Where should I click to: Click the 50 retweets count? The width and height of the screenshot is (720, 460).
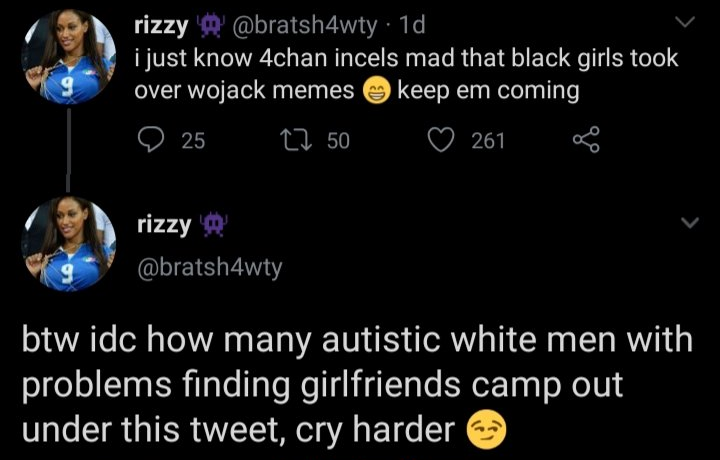(x=338, y=140)
